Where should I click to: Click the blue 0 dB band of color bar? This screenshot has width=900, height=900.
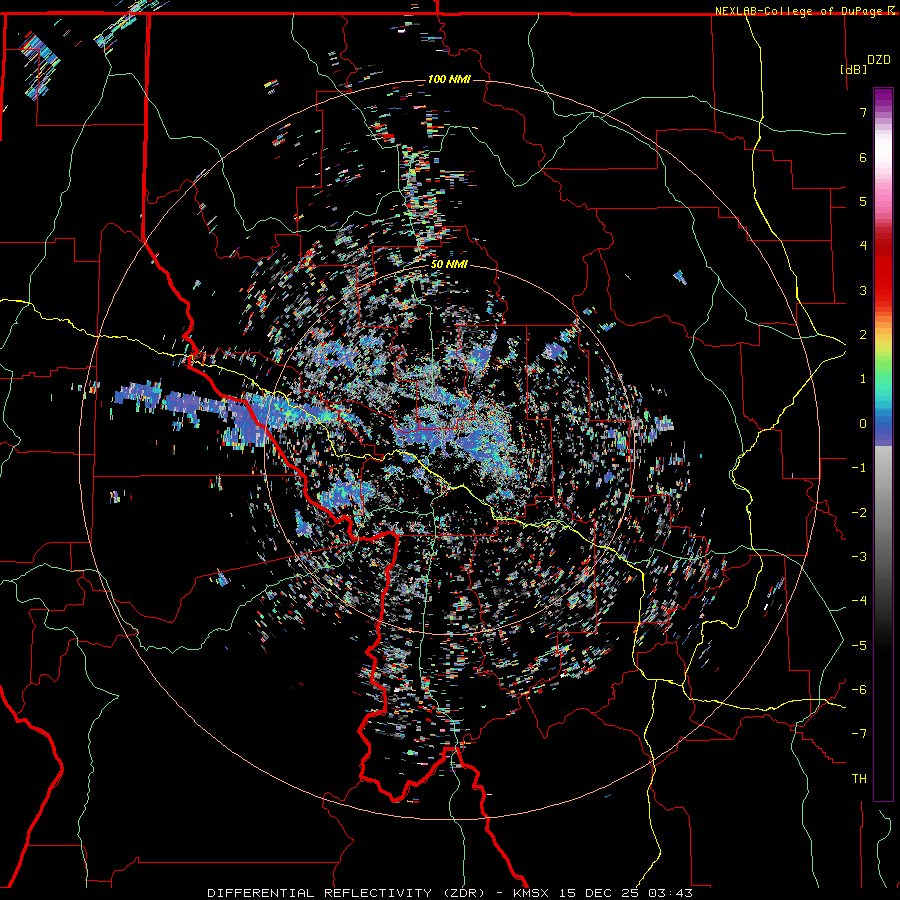pos(883,425)
